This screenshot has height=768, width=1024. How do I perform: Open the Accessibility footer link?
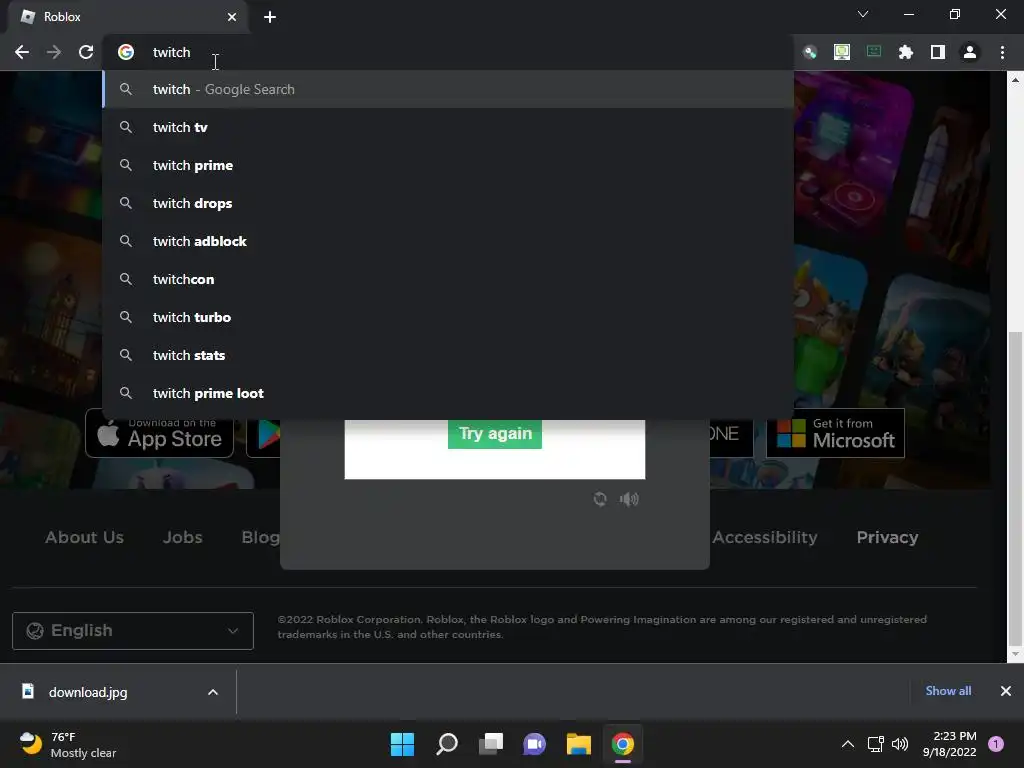(x=765, y=537)
